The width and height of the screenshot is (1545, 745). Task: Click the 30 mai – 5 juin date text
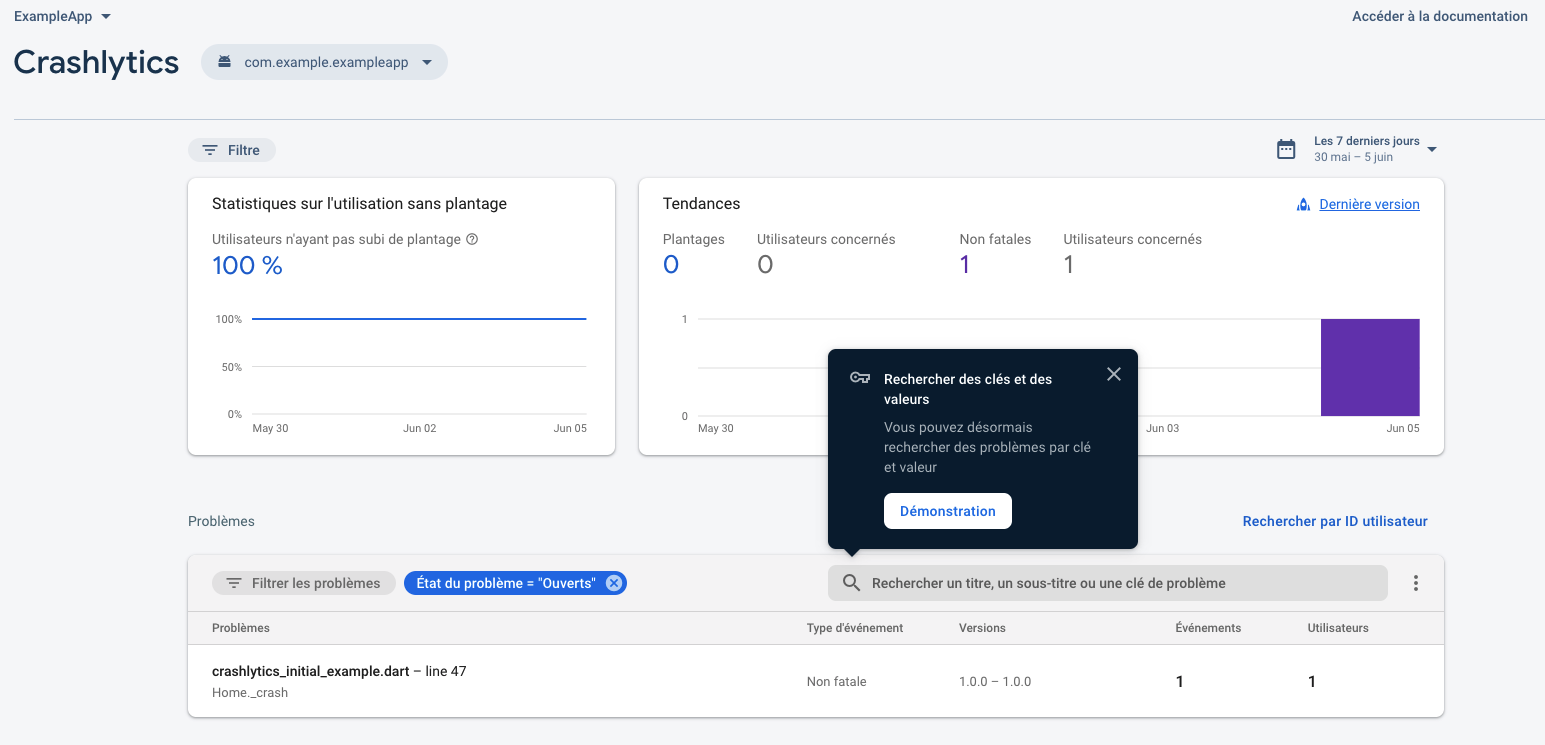(1353, 157)
